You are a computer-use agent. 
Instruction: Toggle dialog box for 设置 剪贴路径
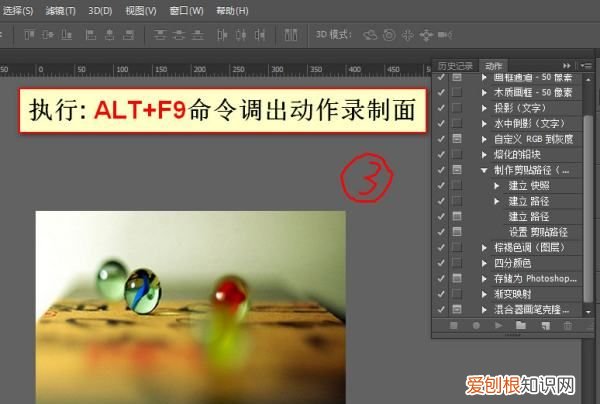tap(457, 231)
